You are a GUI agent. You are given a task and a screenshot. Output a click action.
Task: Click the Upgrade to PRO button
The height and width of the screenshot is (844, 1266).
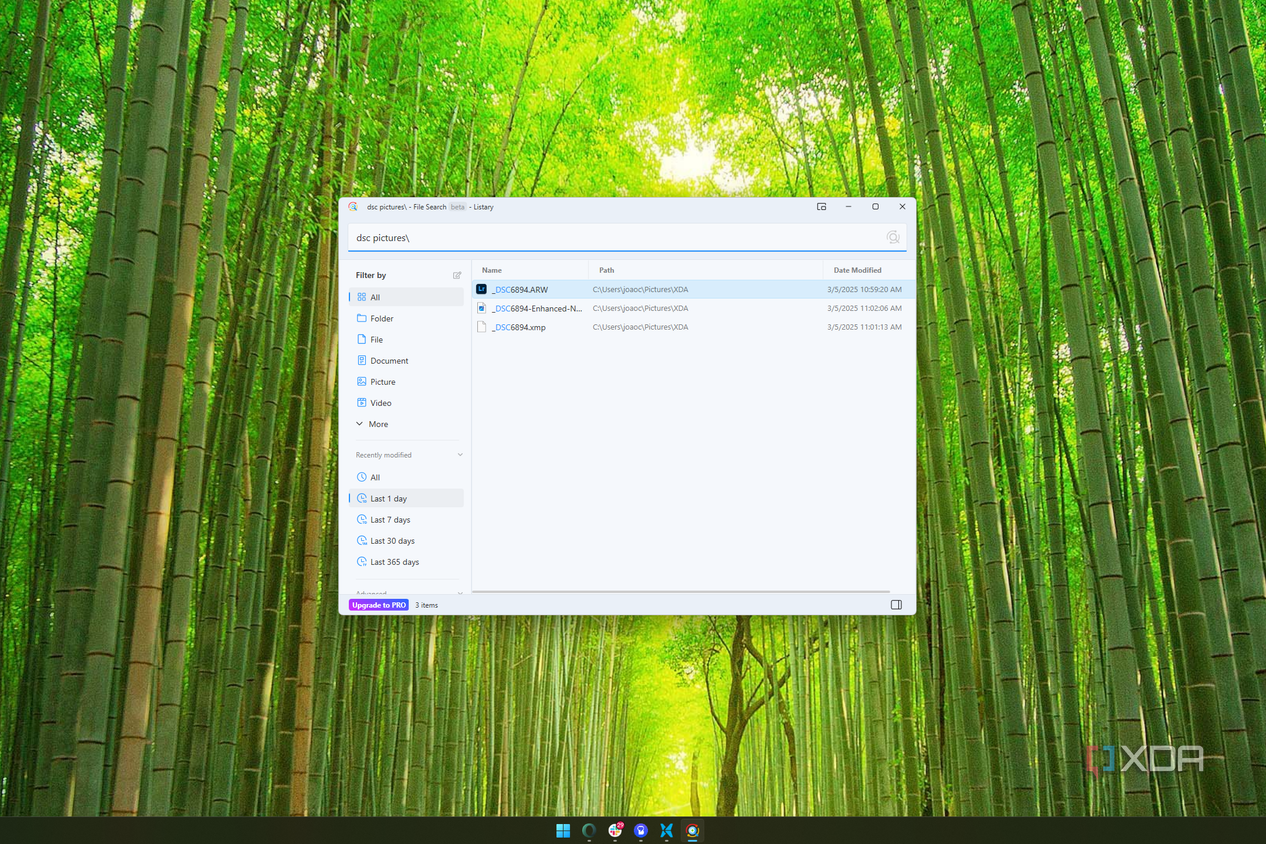click(378, 605)
